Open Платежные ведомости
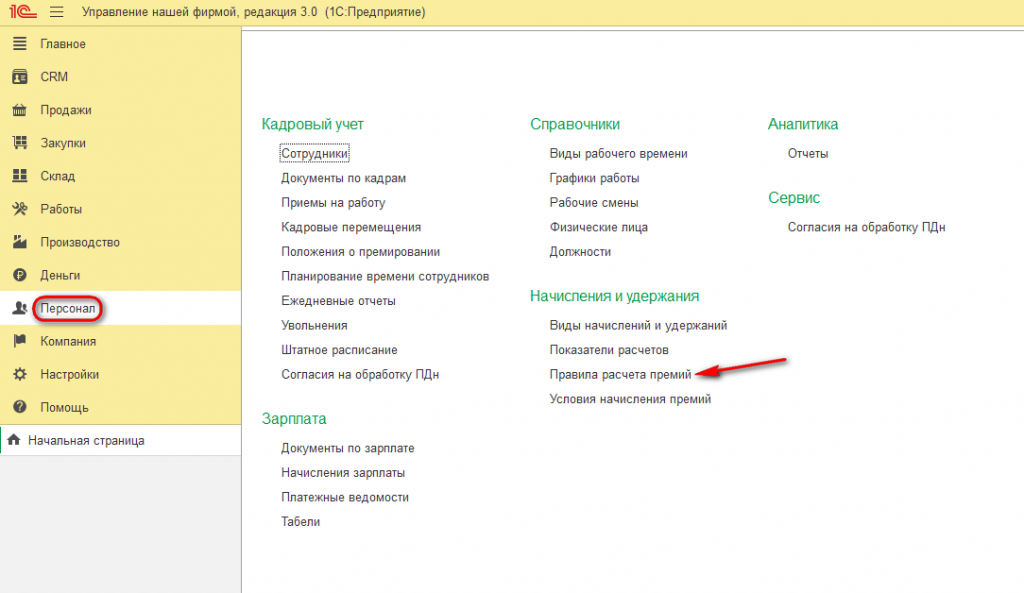The height and width of the screenshot is (593, 1024). click(x=345, y=497)
